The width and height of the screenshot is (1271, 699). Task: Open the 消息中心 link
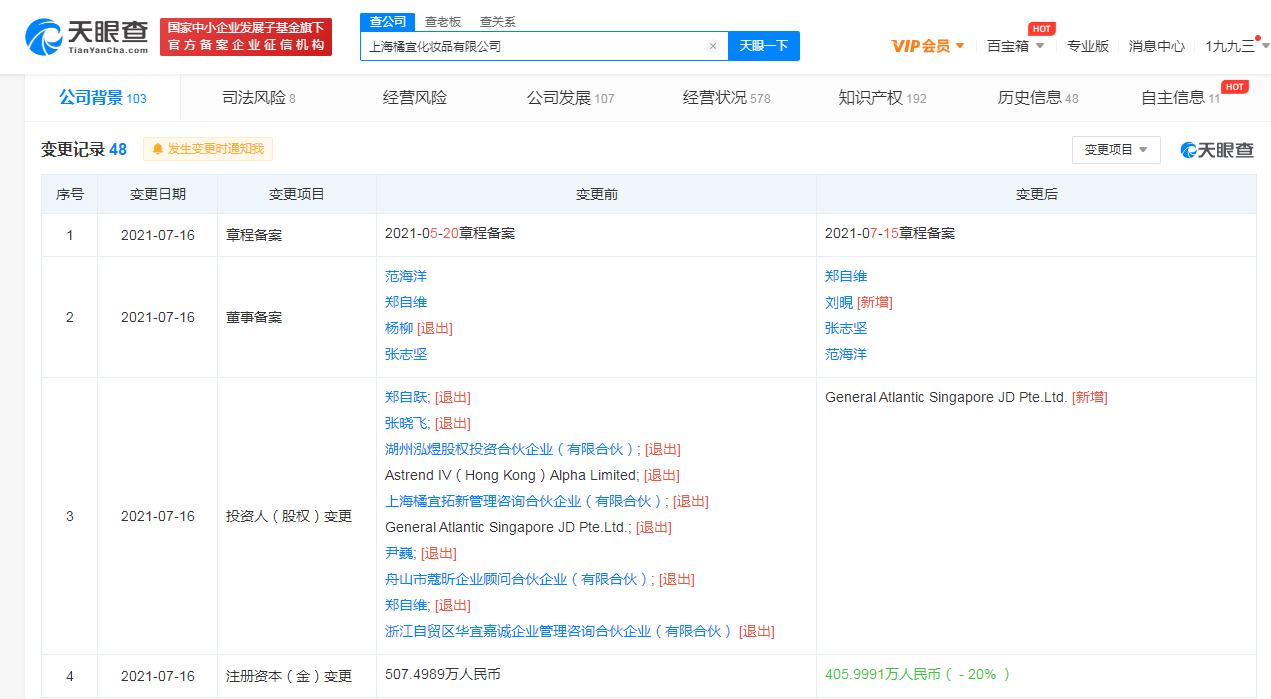coord(1157,46)
